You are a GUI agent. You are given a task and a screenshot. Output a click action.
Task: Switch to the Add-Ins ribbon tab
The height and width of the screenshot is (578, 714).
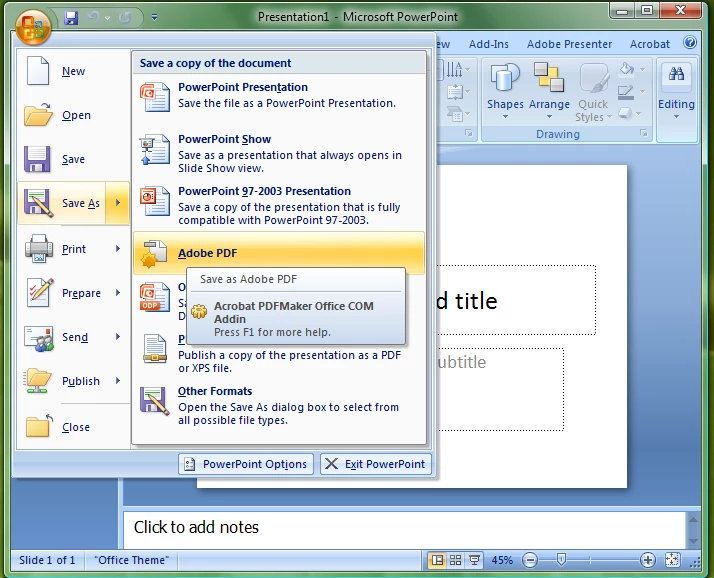click(x=489, y=44)
